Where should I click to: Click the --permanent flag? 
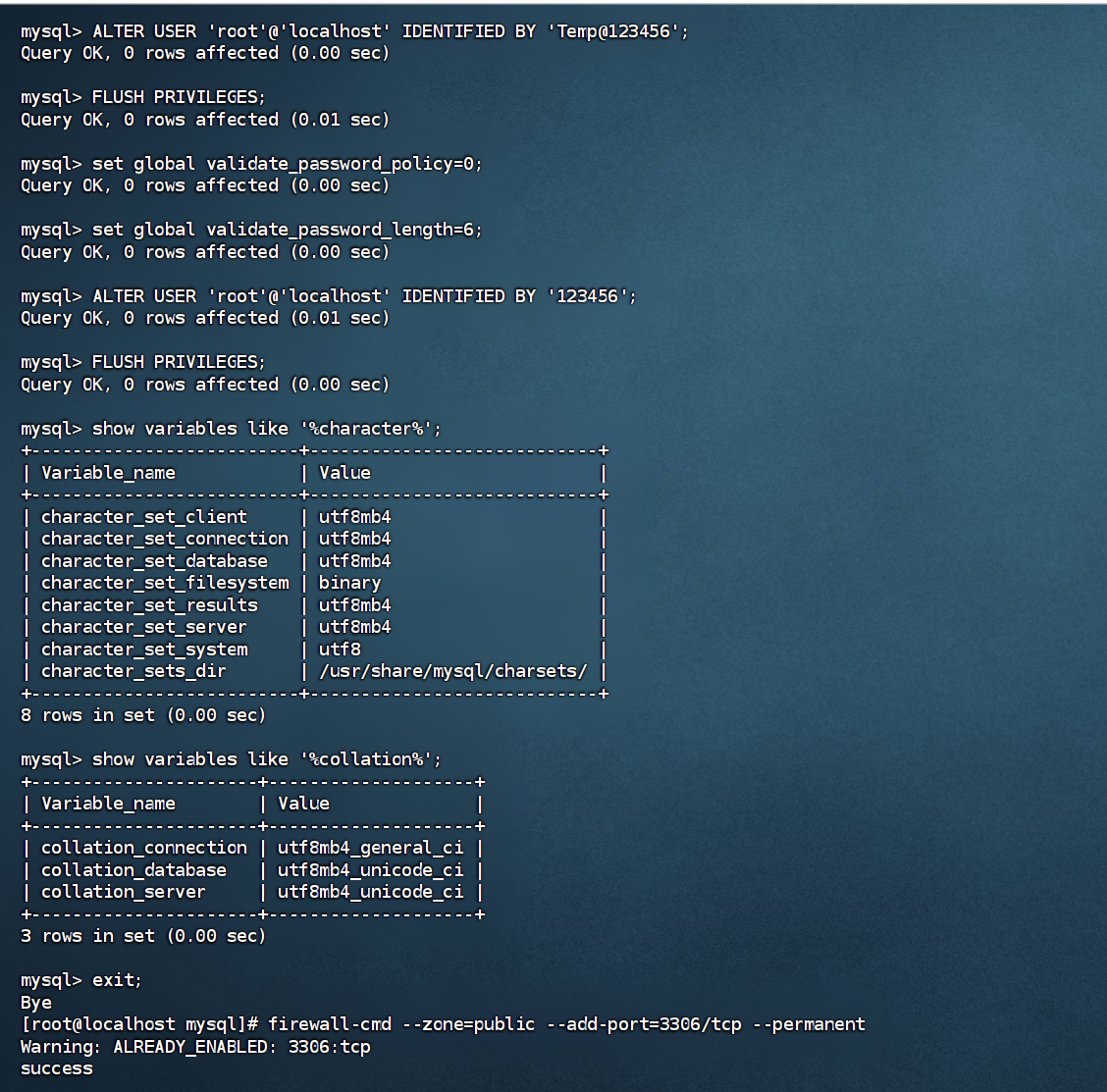click(x=809, y=1025)
